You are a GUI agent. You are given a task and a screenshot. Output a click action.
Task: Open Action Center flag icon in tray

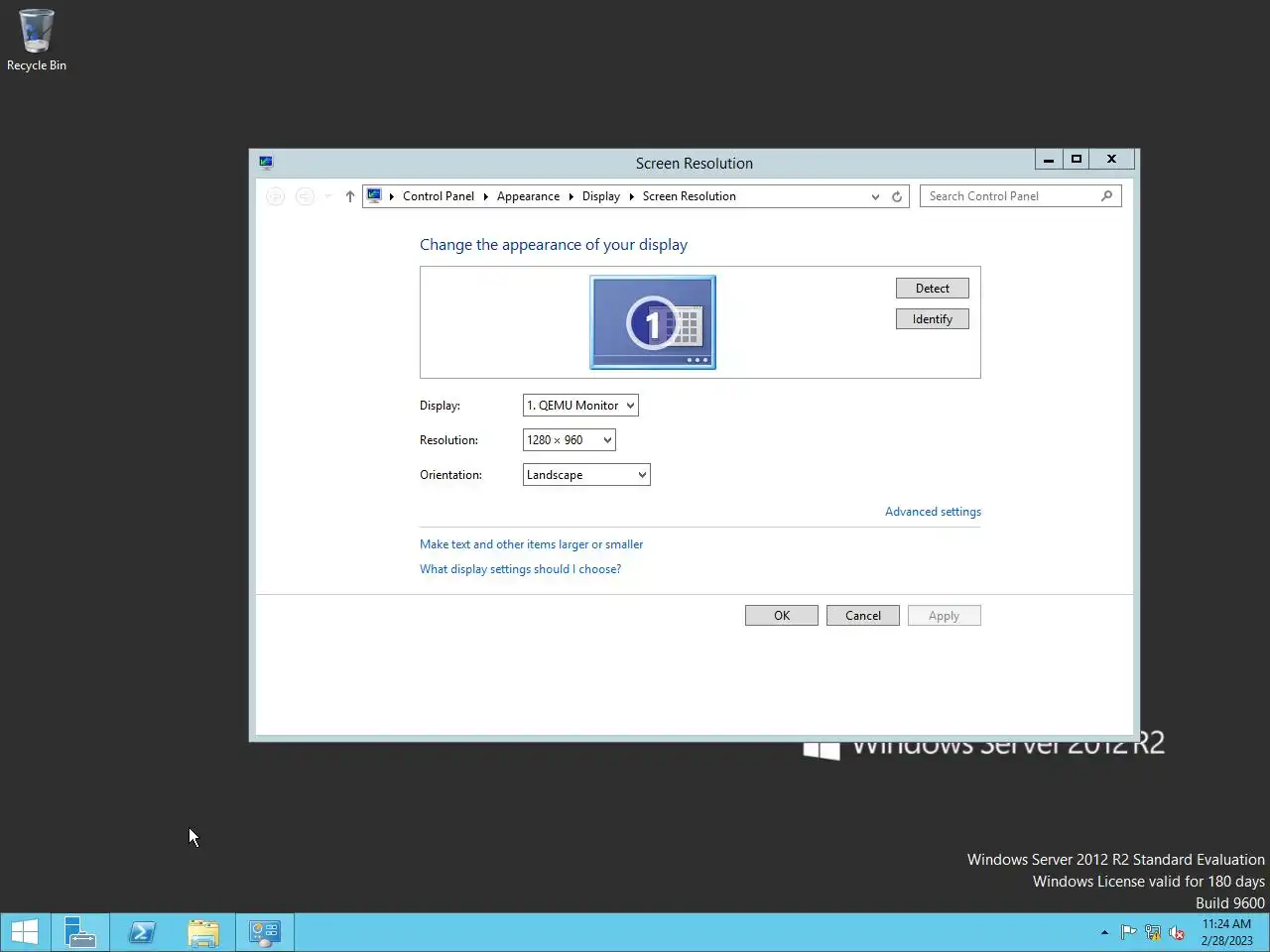pos(1128,932)
